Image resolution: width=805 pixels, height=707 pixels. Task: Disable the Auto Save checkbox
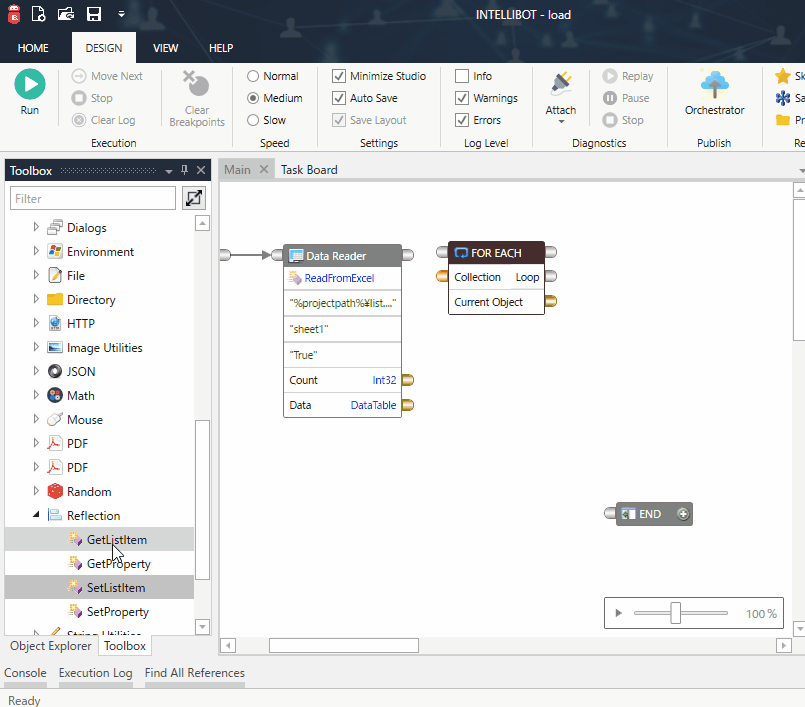[x=338, y=97]
